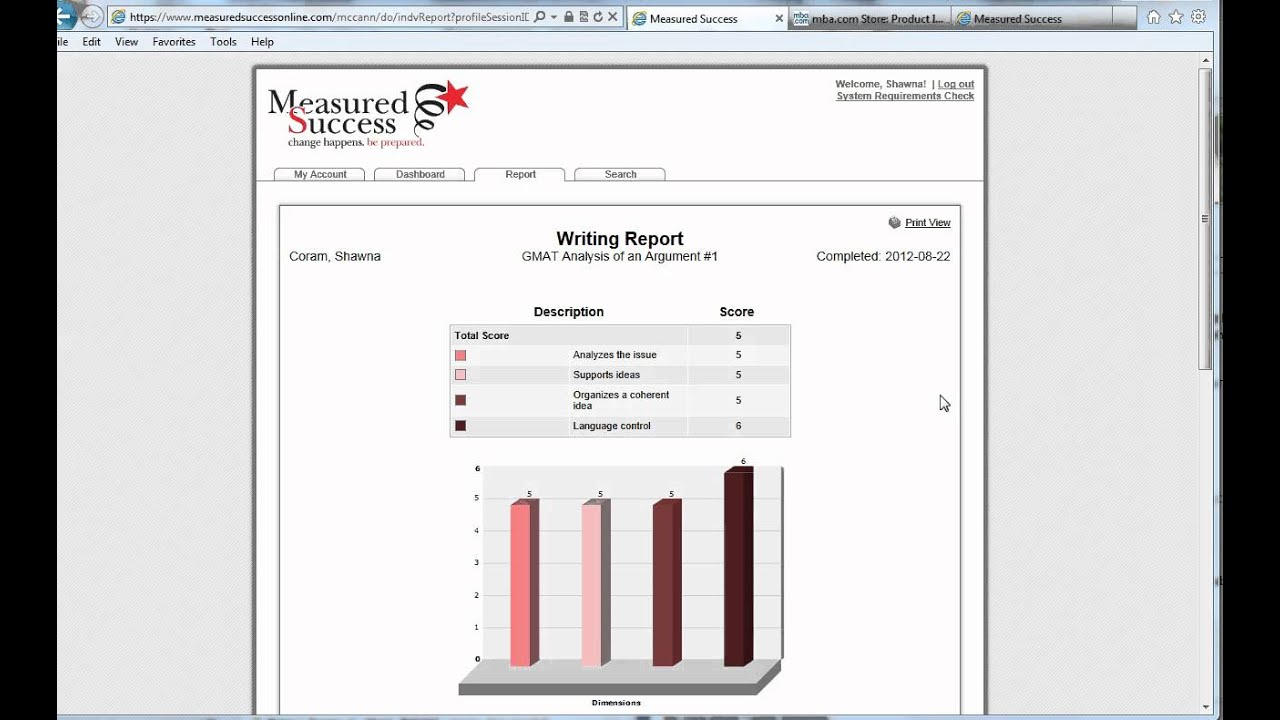Click the Description column header
Viewport: 1280px width, 720px height.
[x=569, y=312]
